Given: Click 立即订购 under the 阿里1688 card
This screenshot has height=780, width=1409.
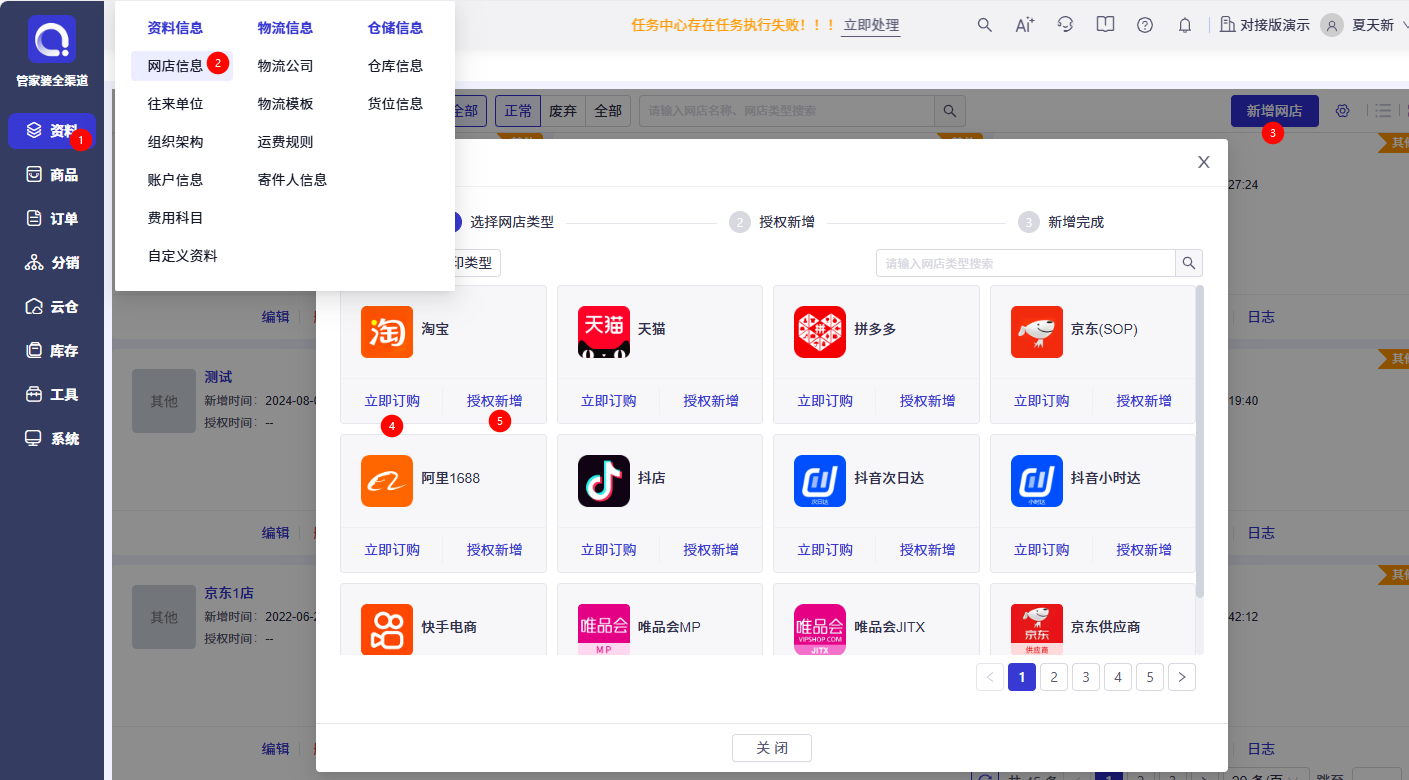Looking at the screenshot, I should tap(392, 550).
